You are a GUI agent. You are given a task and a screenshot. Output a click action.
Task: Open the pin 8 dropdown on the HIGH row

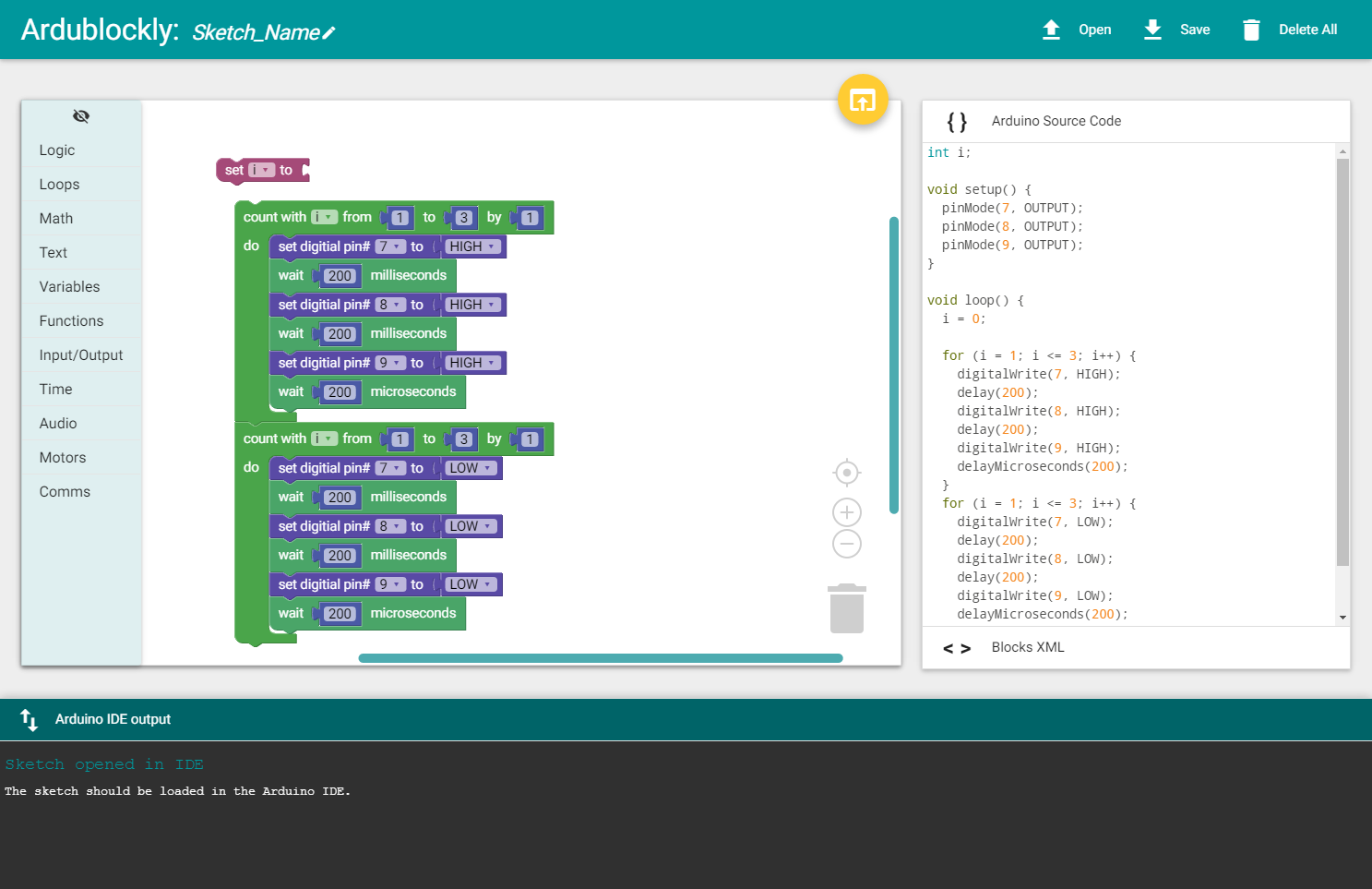(x=390, y=305)
